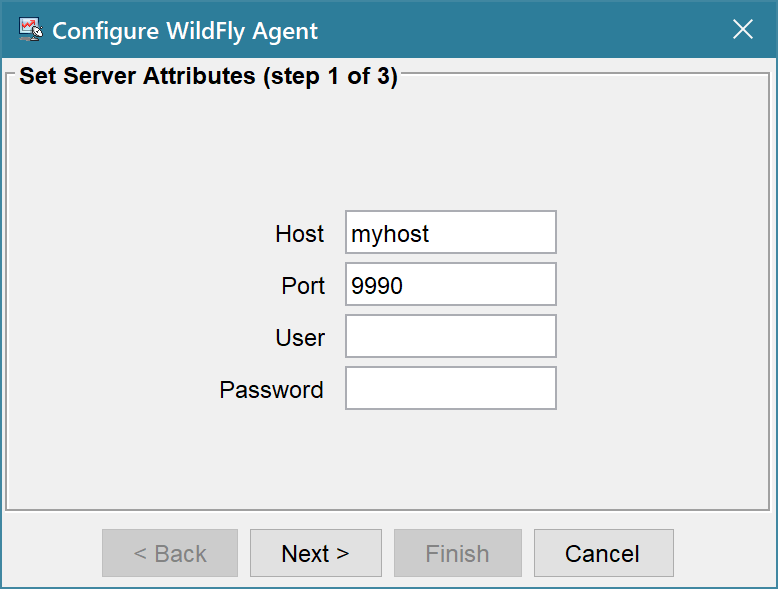Click the Password label text
This screenshot has width=778, height=589.
pyautogui.click(x=271, y=390)
